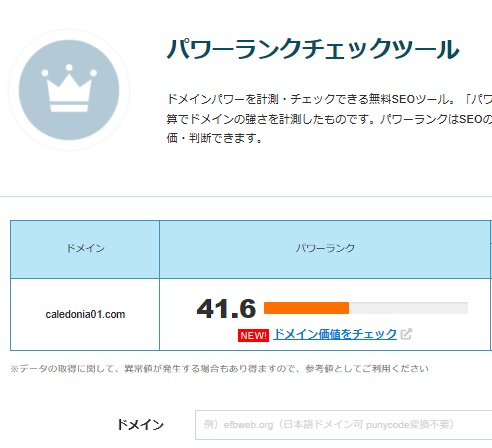Click the grey unfilled part of rank bar

tap(408, 308)
